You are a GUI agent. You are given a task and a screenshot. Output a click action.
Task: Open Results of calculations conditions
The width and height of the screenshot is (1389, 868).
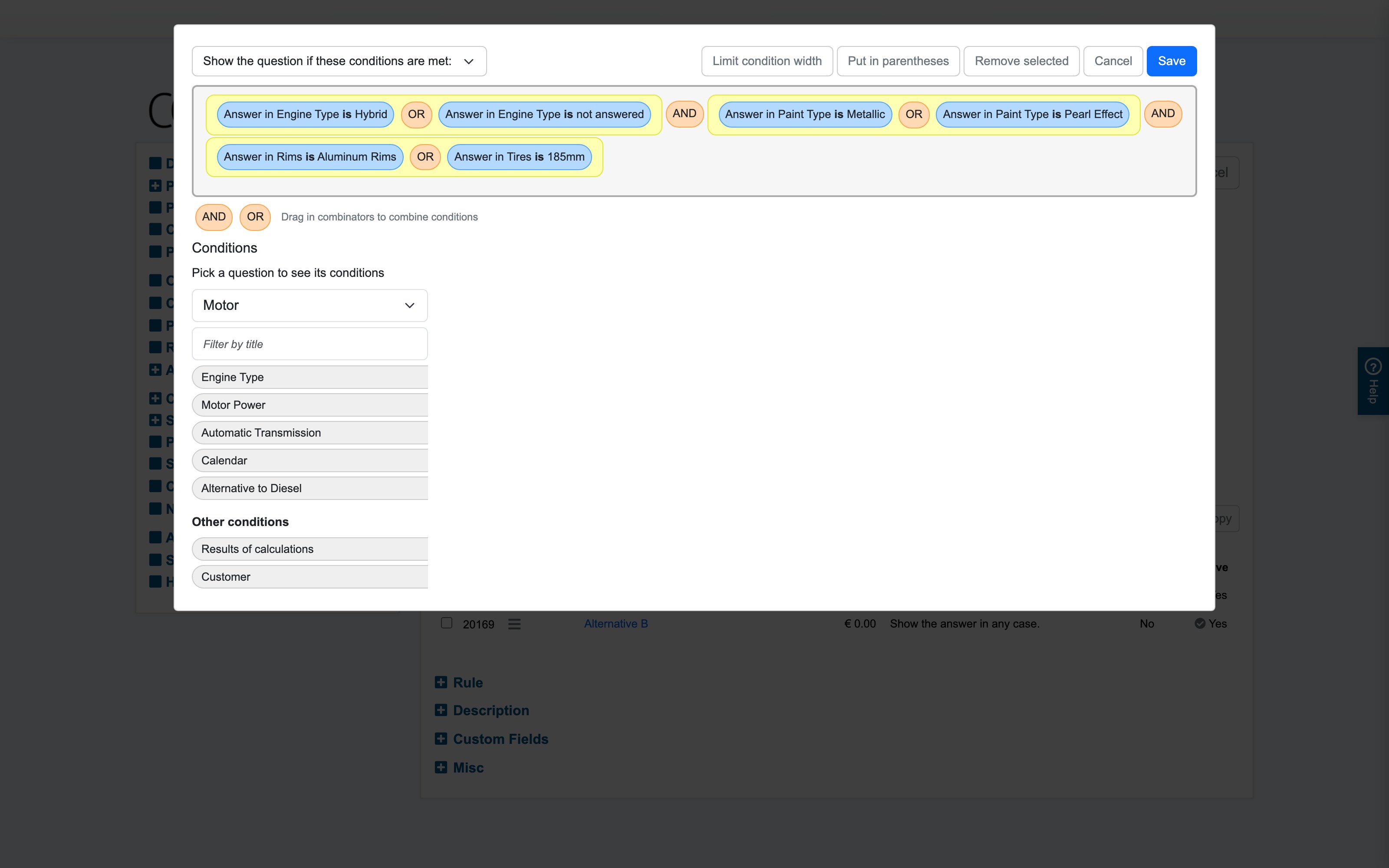click(310, 549)
